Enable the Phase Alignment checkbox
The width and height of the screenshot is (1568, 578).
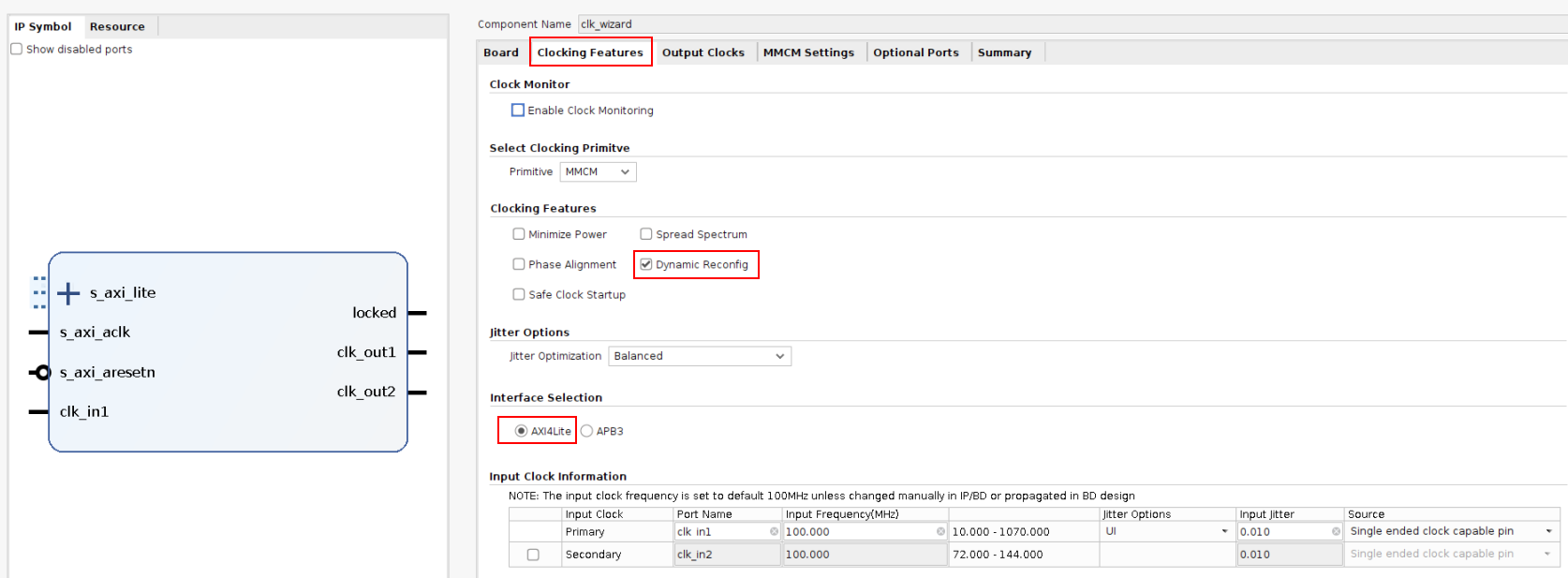click(x=519, y=264)
